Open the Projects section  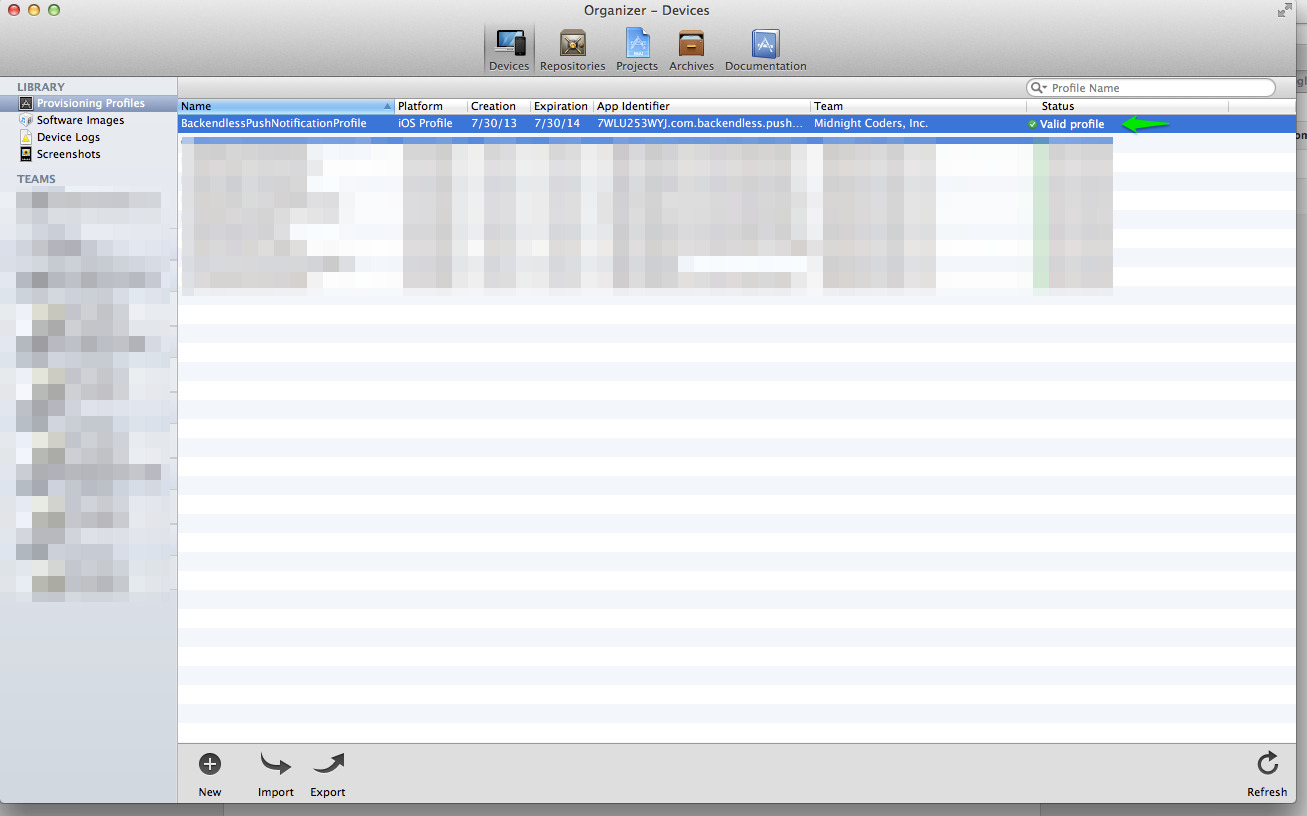[x=637, y=50]
